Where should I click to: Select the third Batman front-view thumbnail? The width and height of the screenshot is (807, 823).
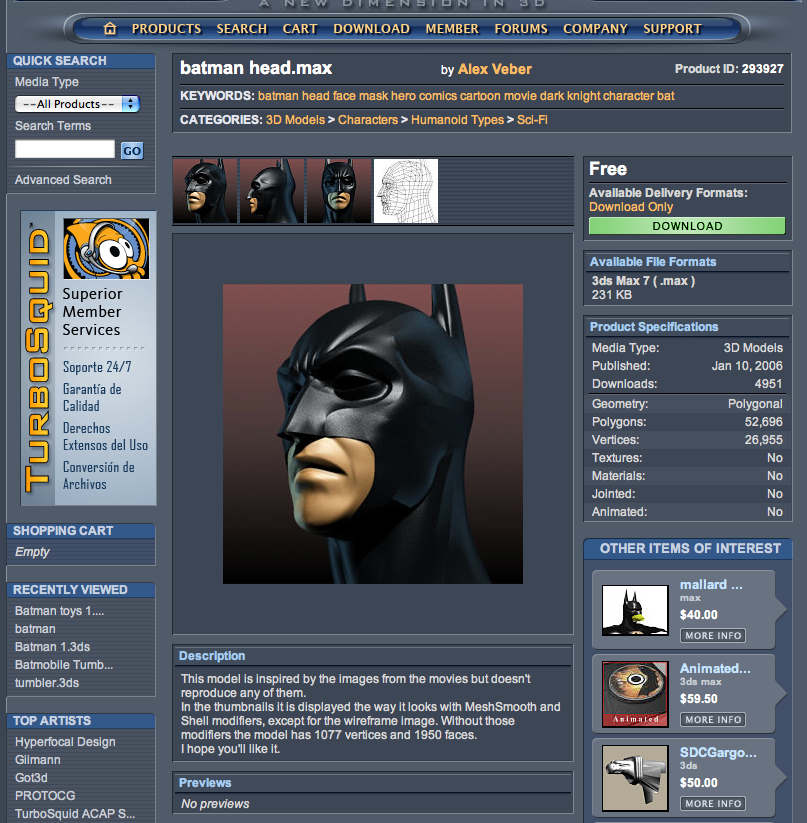pos(339,191)
